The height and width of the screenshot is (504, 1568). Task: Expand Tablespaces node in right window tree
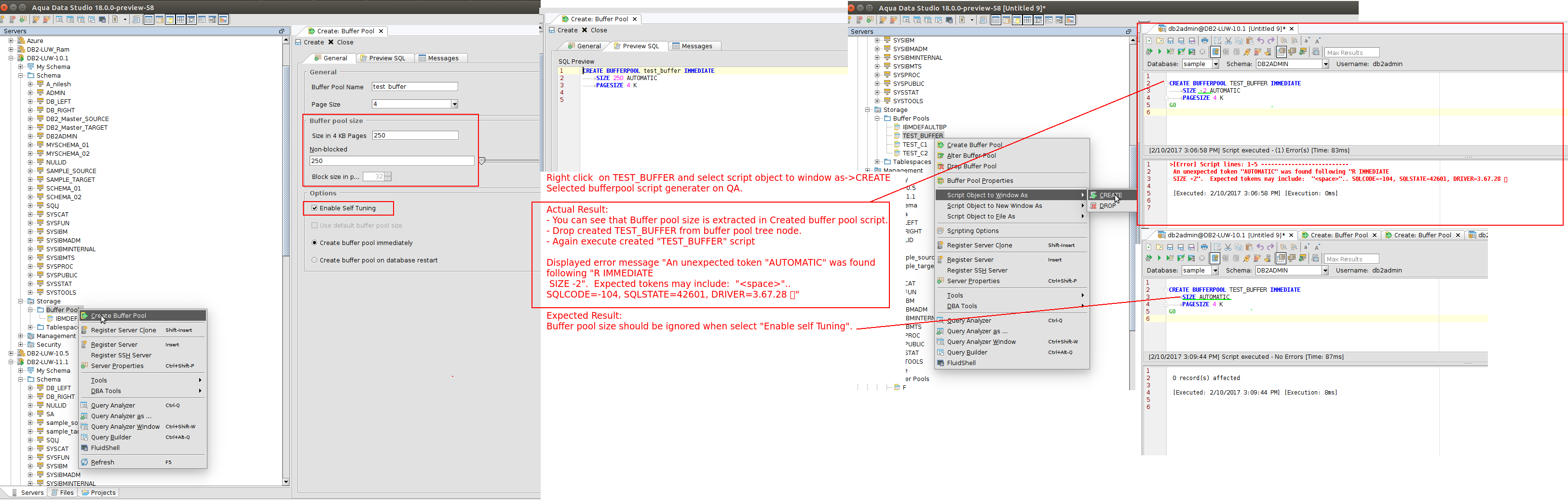[x=877, y=162]
